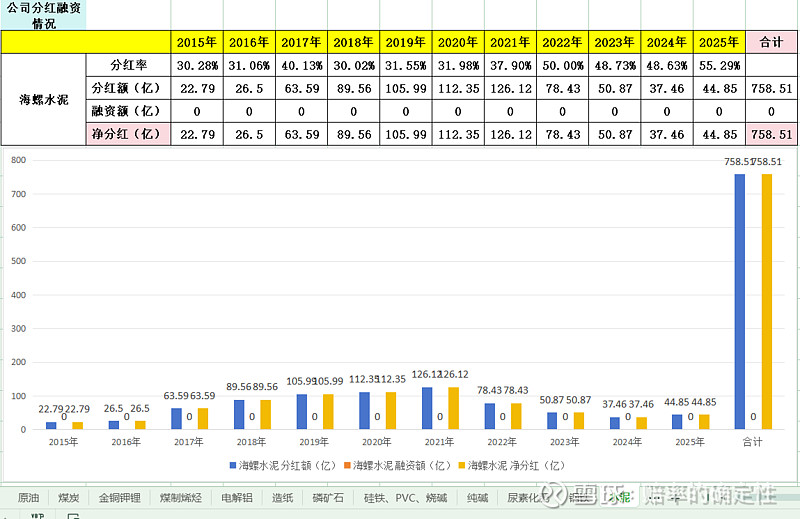Click the yellow 合计 bar in chart

[x=766, y=301]
